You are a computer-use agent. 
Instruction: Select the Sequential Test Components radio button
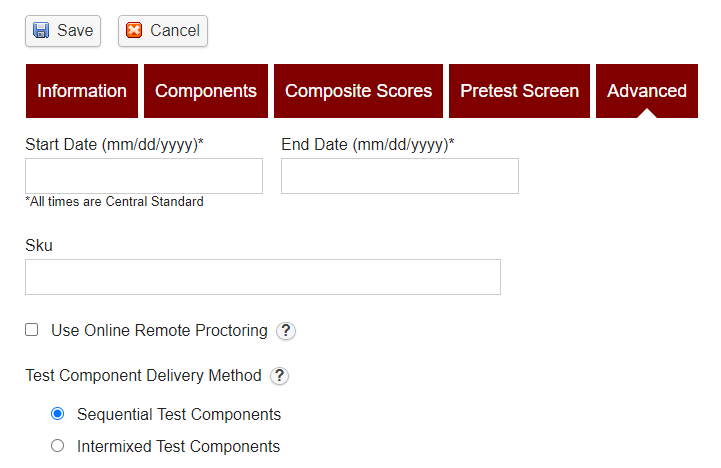57,414
